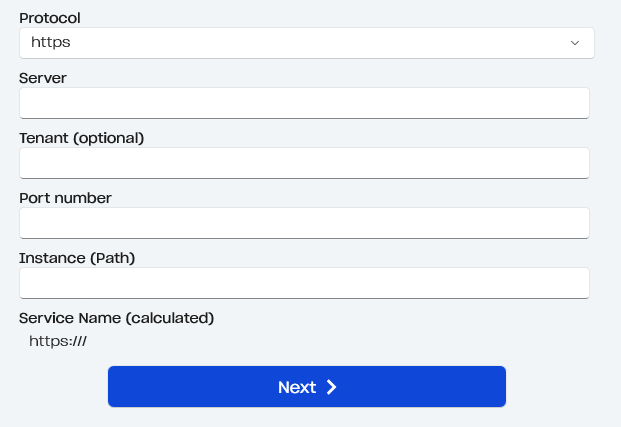Viewport: 621px width, 427px height.
Task: Click the right chevron icon on Next button
Action: (x=332, y=387)
